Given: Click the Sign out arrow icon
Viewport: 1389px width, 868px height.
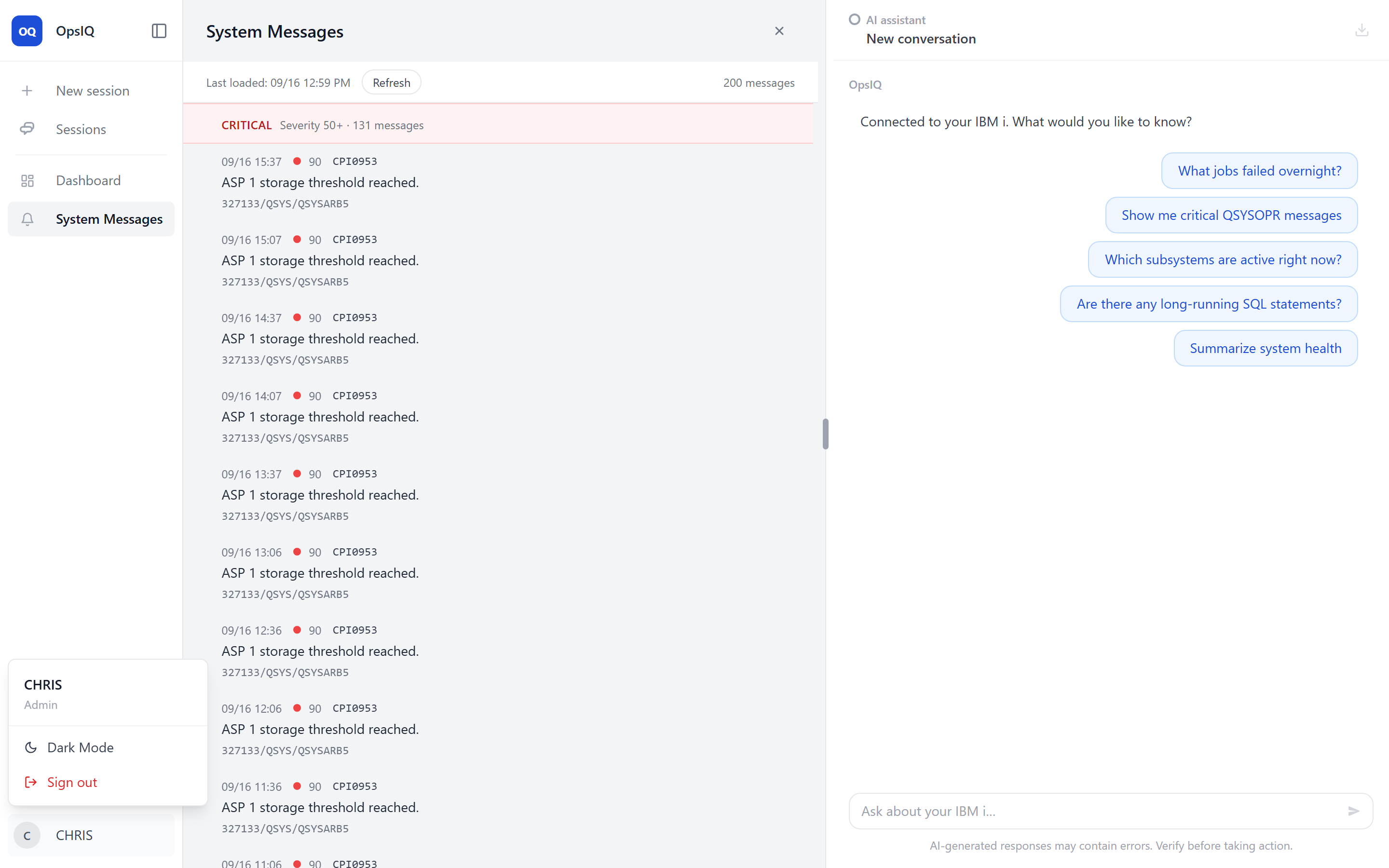Looking at the screenshot, I should click(x=31, y=782).
